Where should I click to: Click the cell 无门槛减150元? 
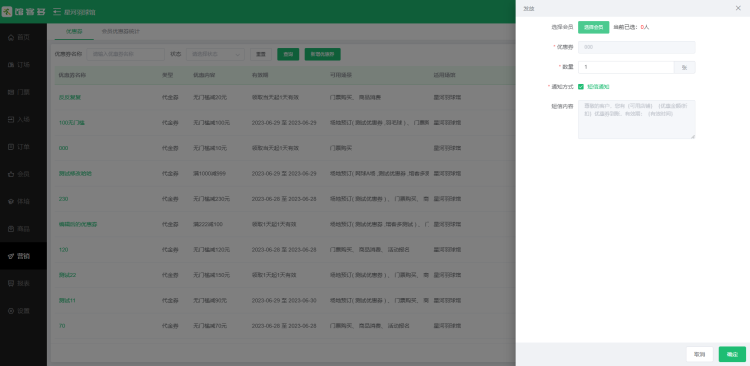point(211,275)
